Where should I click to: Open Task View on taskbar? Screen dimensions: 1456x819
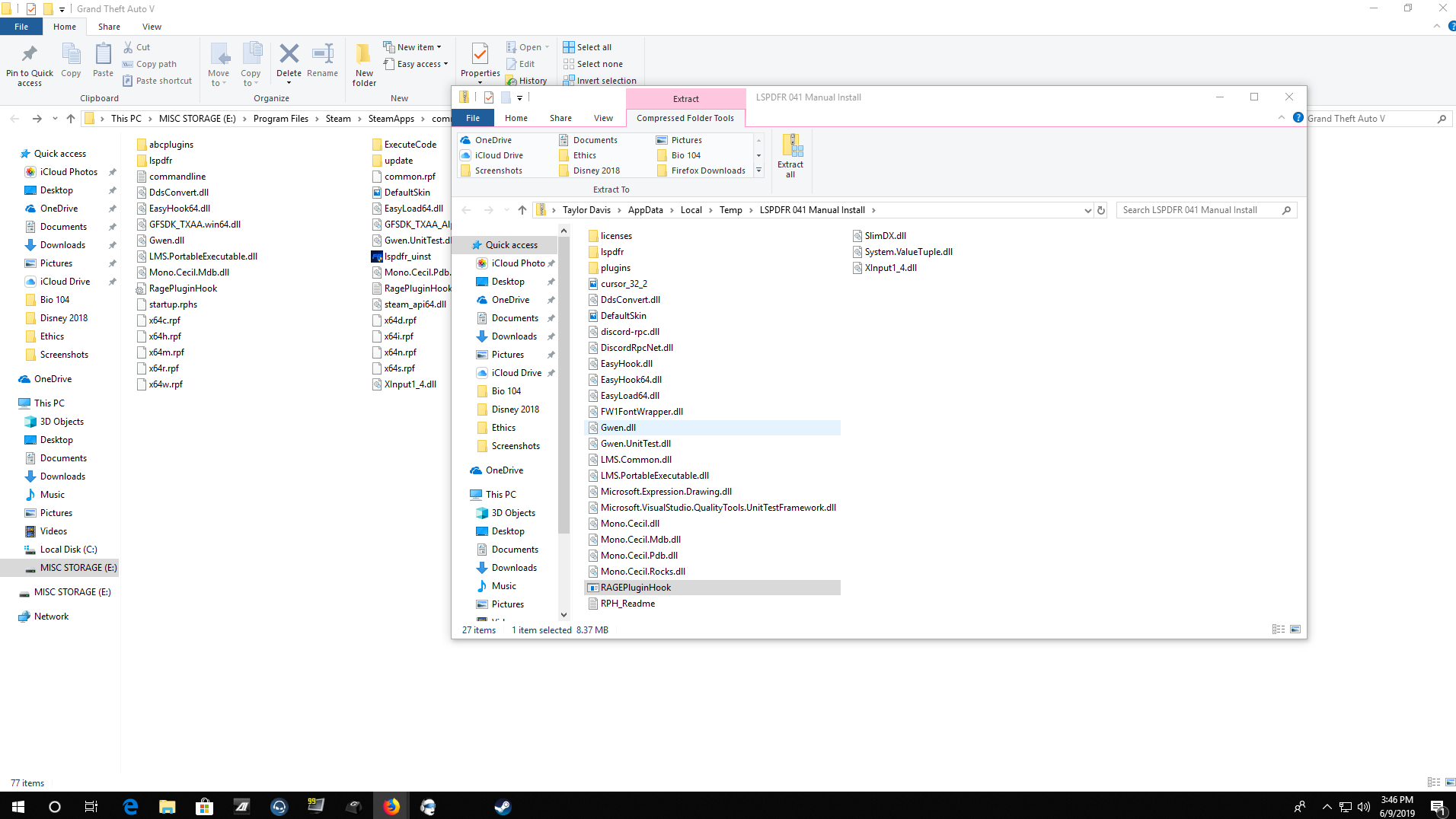pos(91,806)
